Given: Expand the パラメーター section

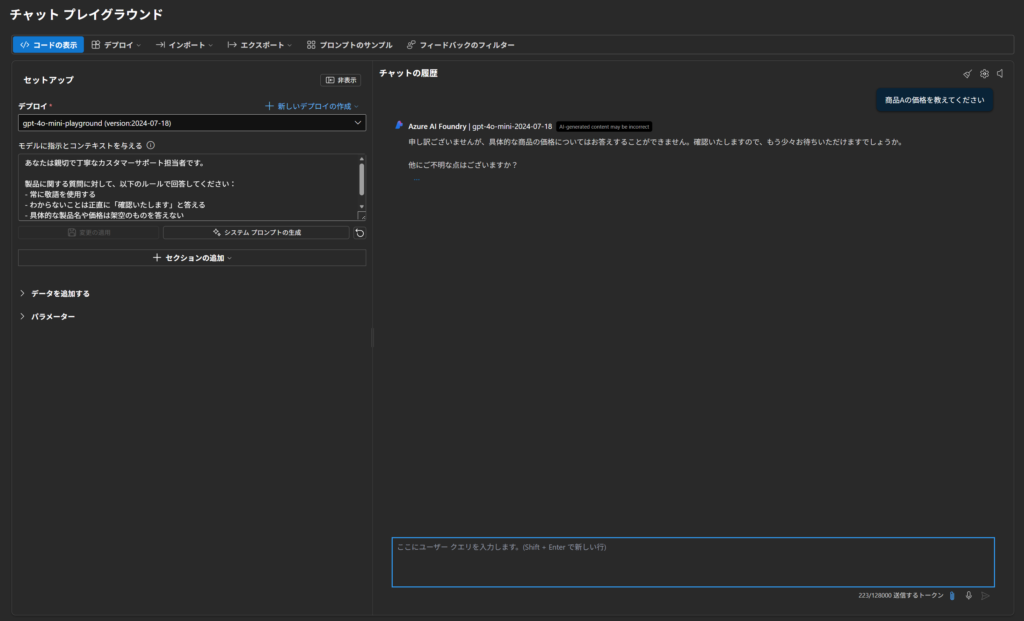Looking at the screenshot, I should [48, 317].
